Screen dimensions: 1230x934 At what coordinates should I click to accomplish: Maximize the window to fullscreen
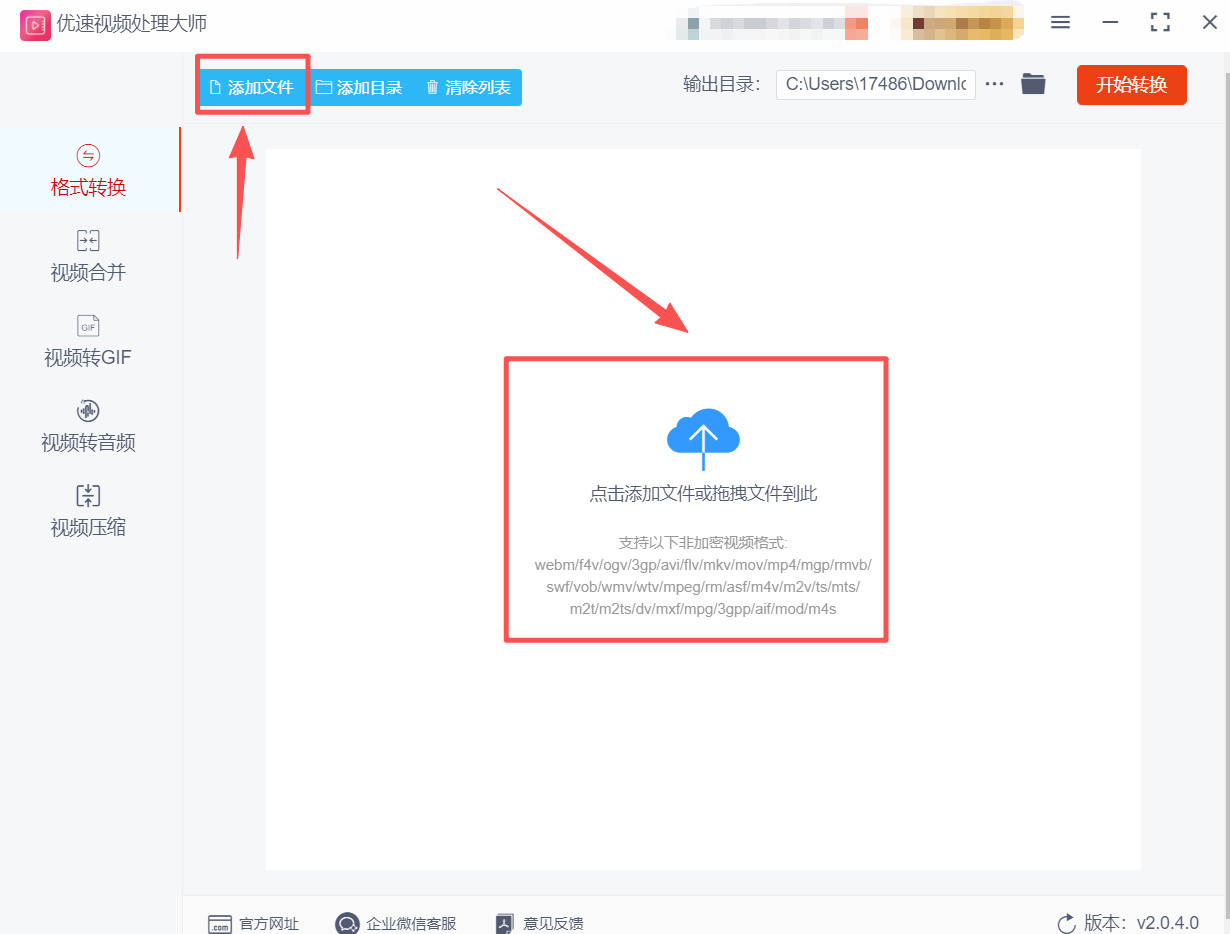pos(1160,22)
